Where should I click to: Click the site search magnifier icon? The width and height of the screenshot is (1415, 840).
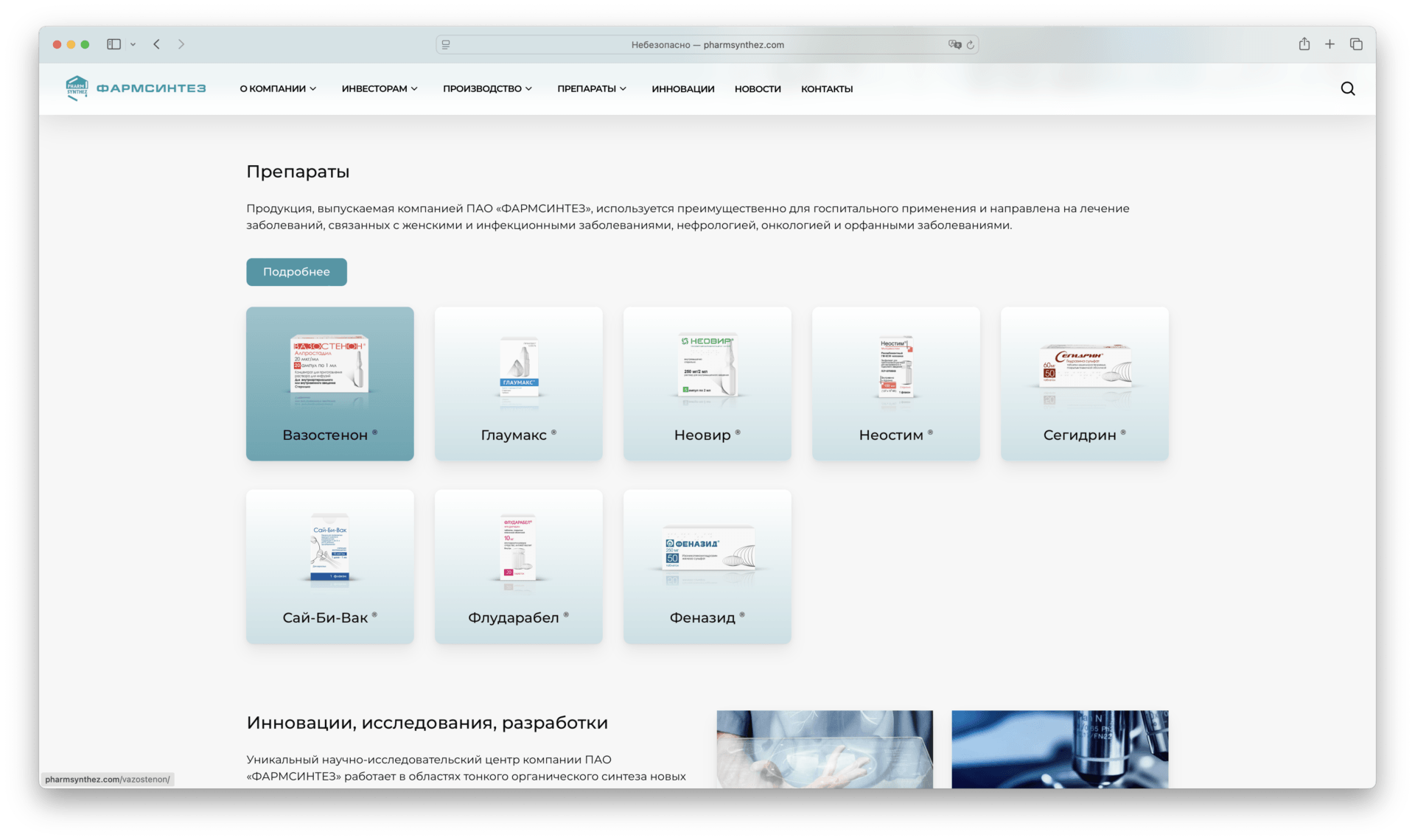[1347, 88]
